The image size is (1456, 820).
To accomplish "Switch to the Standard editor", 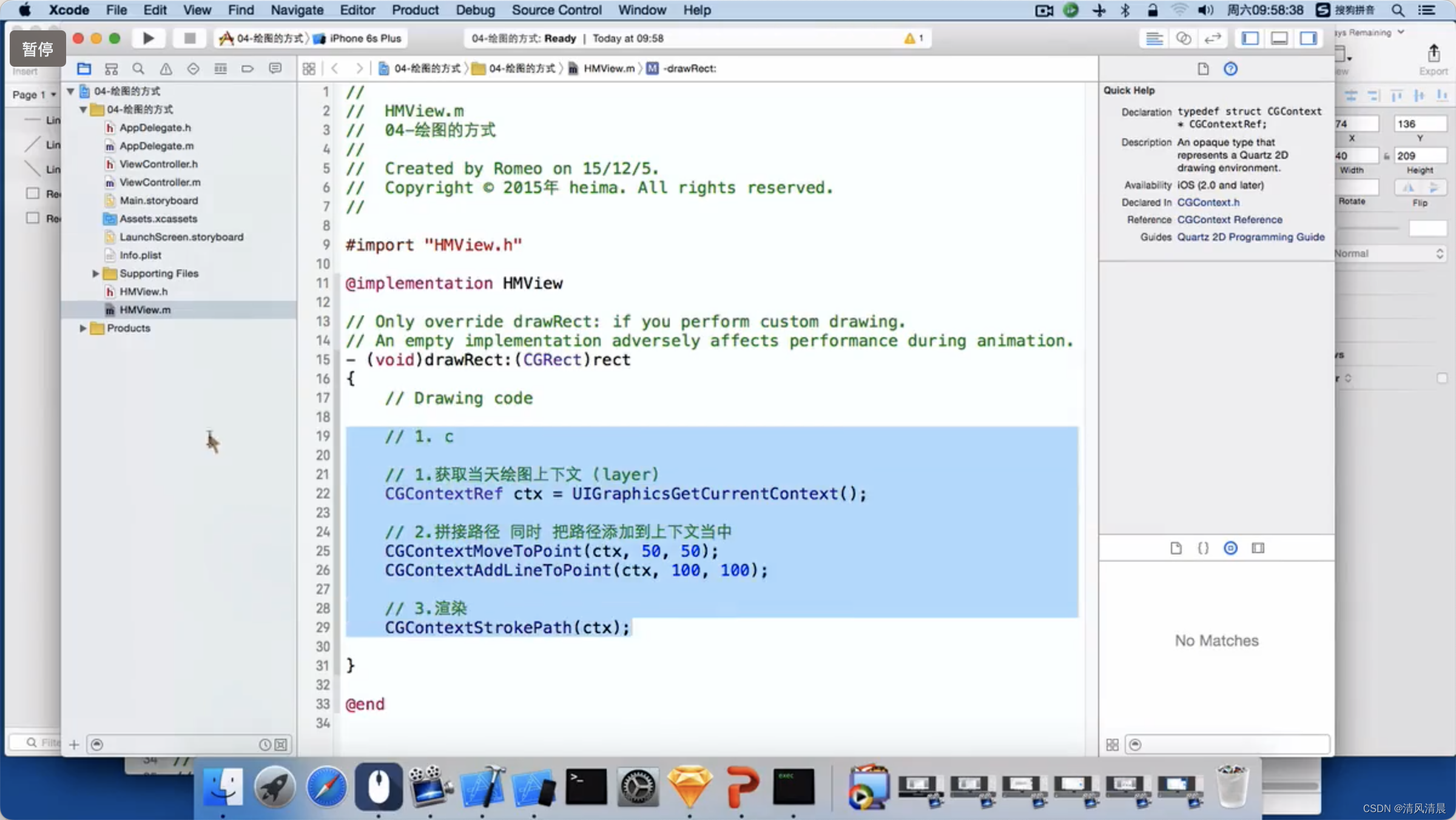I will (1154, 38).
